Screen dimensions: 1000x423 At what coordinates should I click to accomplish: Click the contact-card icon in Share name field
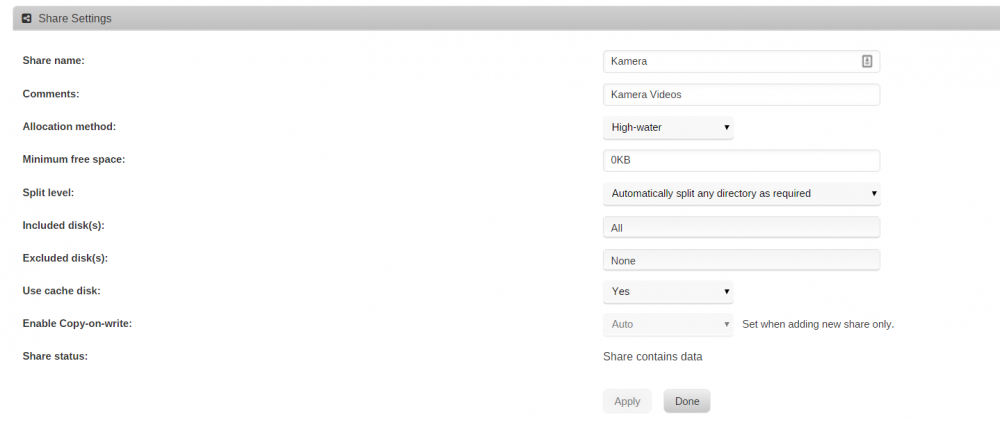point(867,61)
